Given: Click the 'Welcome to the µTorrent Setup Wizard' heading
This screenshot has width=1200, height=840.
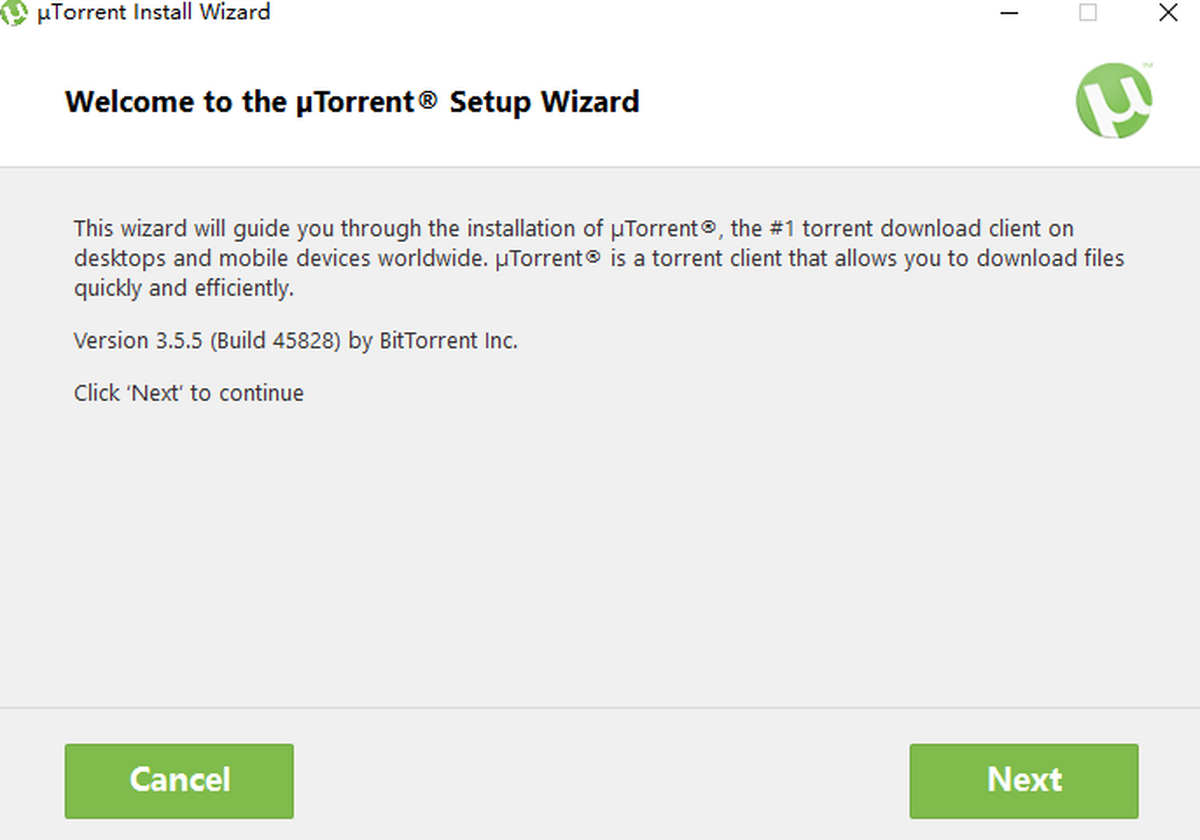Looking at the screenshot, I should [x=351, y=102].
